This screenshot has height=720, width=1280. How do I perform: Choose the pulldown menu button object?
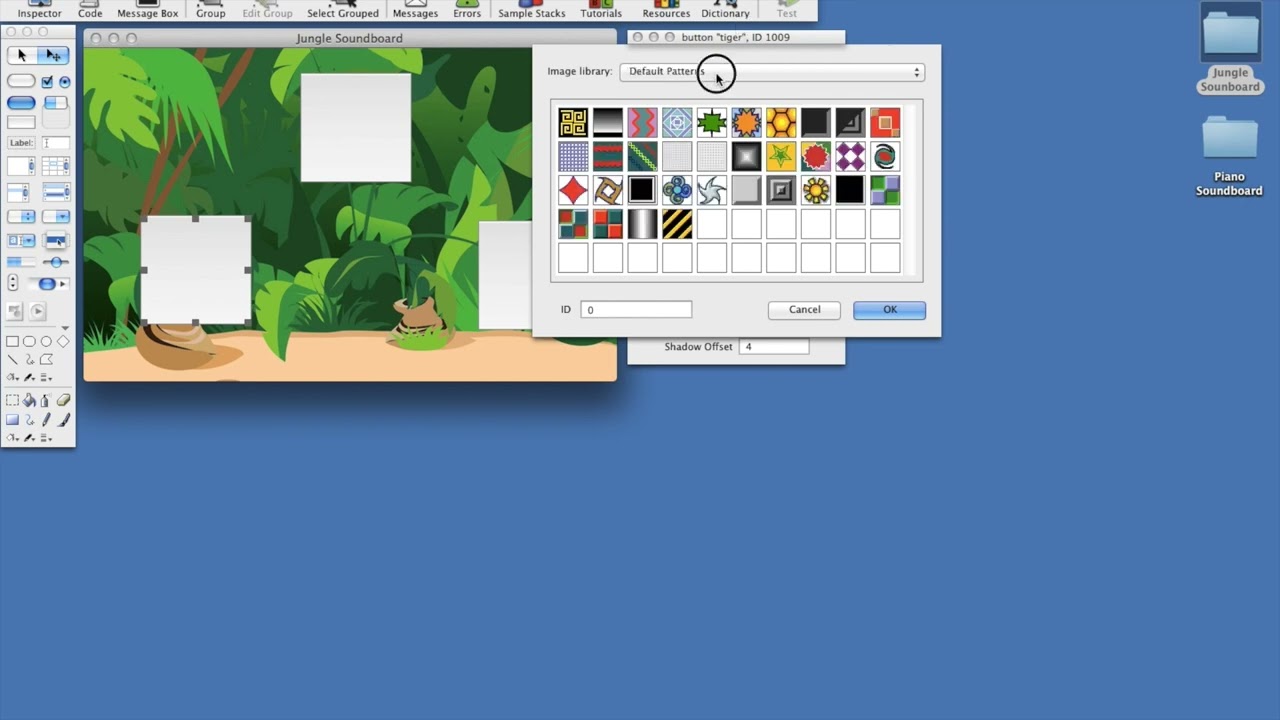click(56, 216)
